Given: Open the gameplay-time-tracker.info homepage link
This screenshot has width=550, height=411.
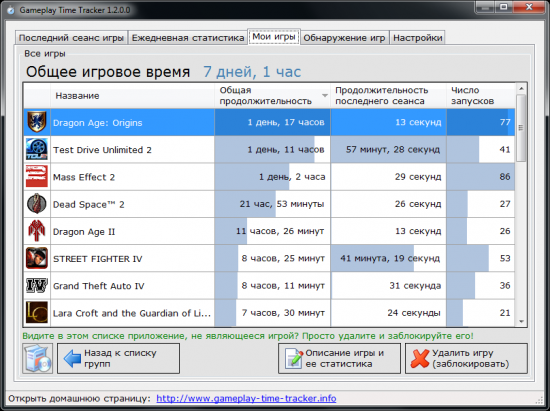Looking at the screenshot, I should tap(246, 399).
